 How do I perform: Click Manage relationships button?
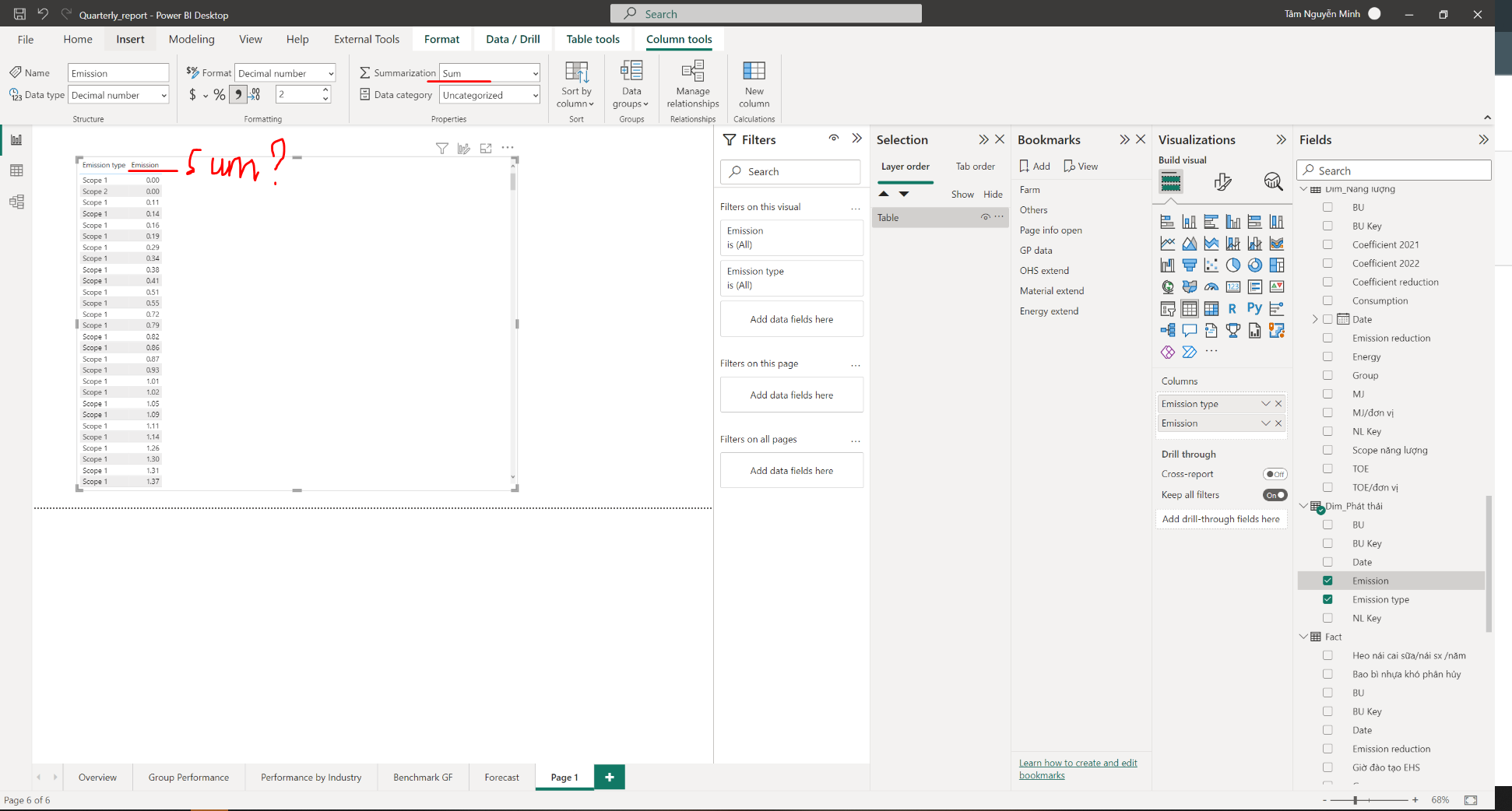point(693,84)
